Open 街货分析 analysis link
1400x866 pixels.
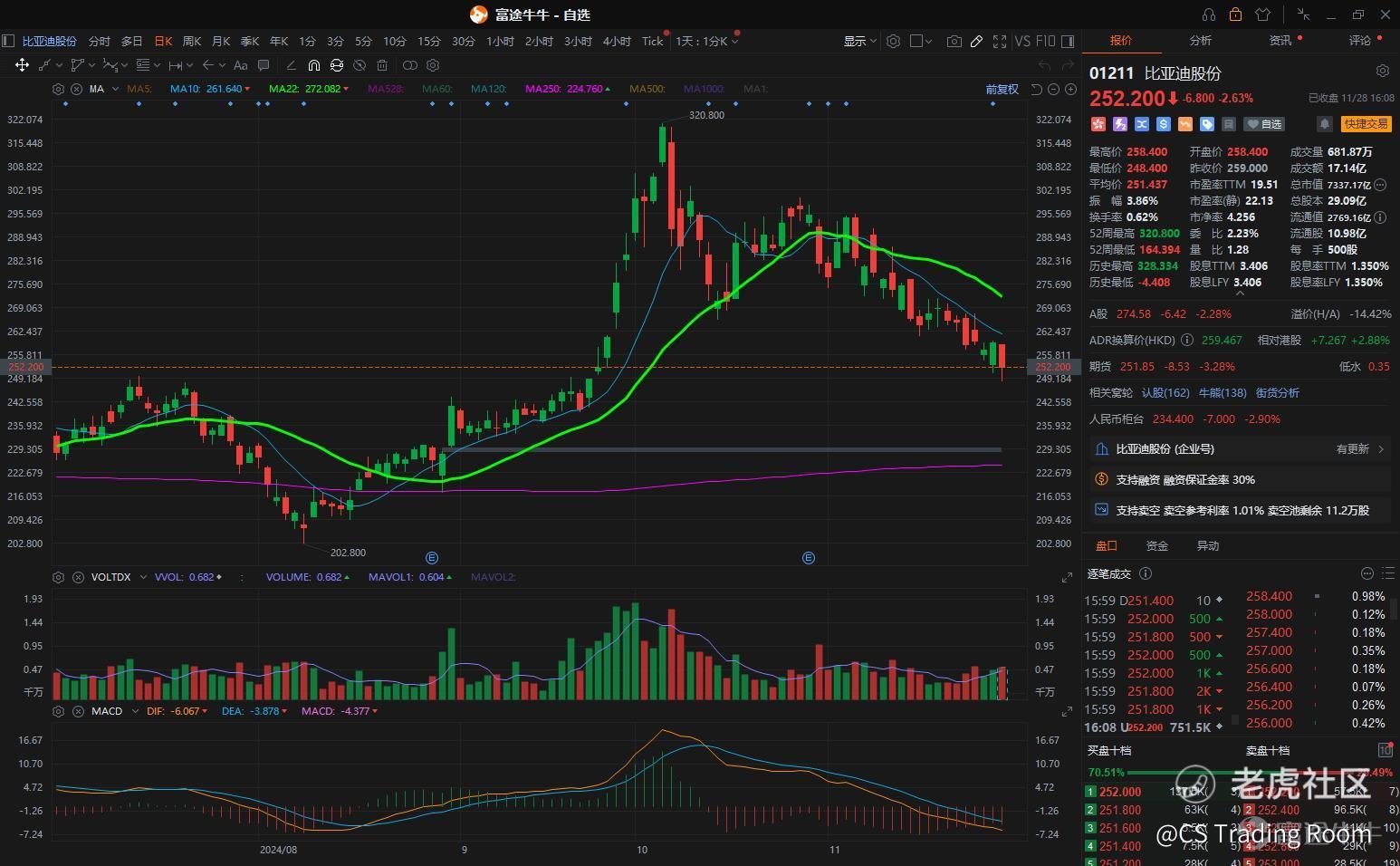point(1277,392)
